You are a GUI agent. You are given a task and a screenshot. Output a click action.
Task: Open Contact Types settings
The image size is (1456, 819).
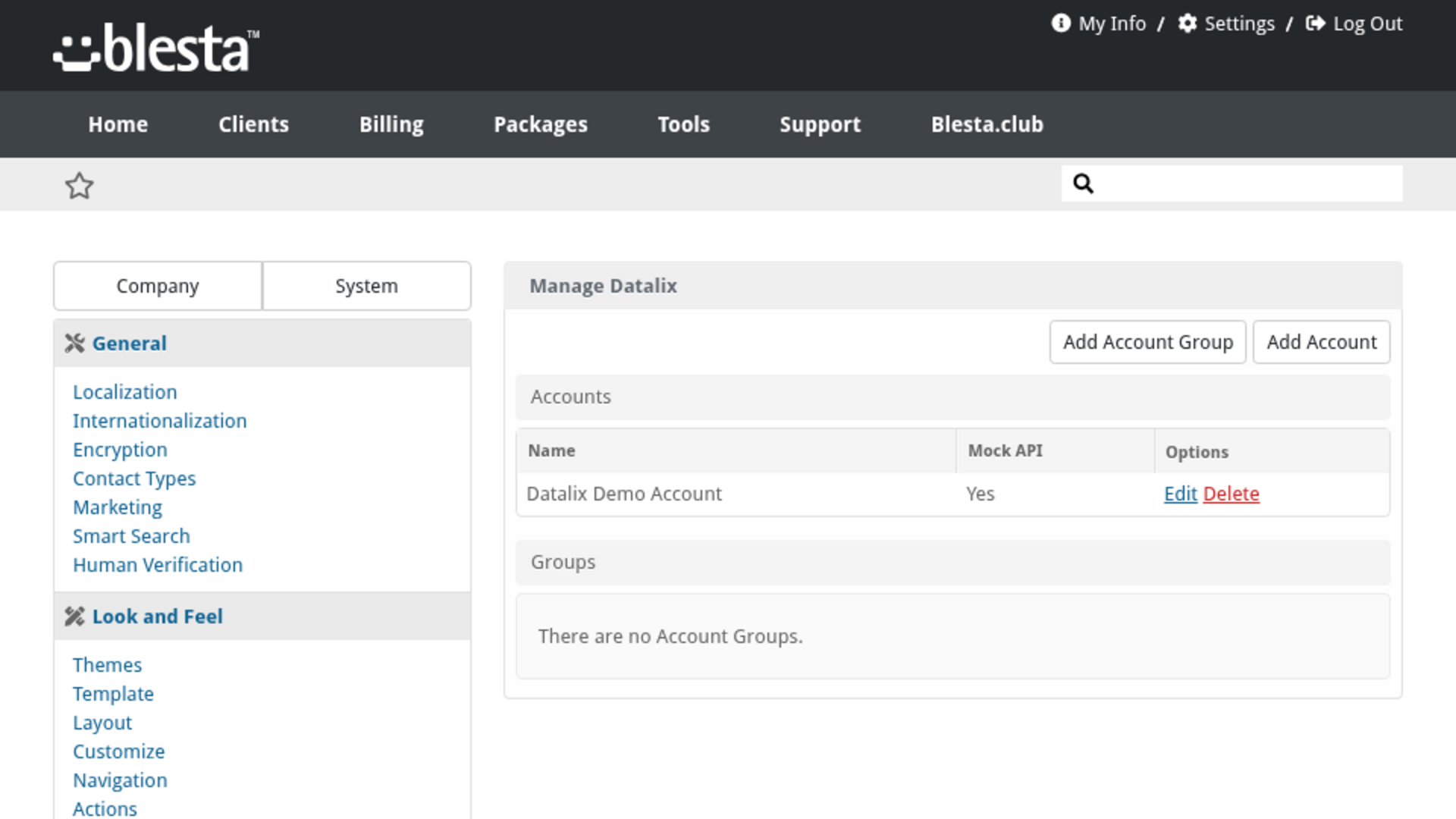134,479
